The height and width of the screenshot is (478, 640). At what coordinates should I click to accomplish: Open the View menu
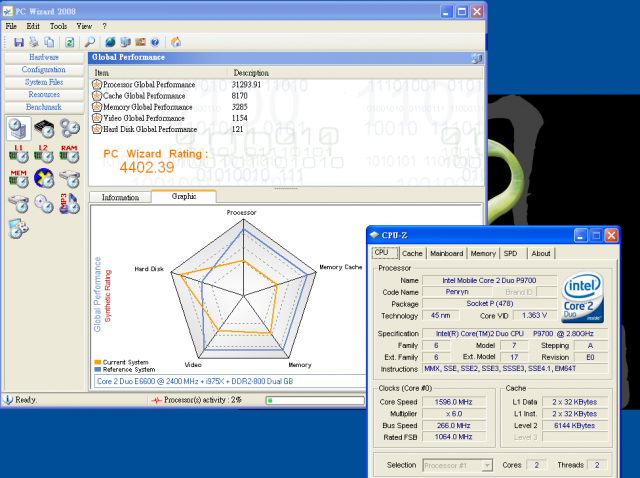[x=84, y=26]
